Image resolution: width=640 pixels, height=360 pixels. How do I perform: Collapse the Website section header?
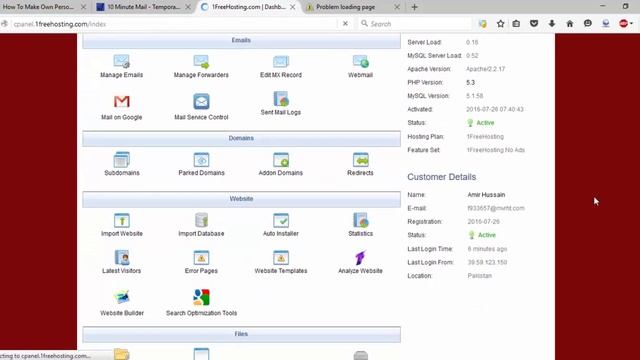(241, 199)
